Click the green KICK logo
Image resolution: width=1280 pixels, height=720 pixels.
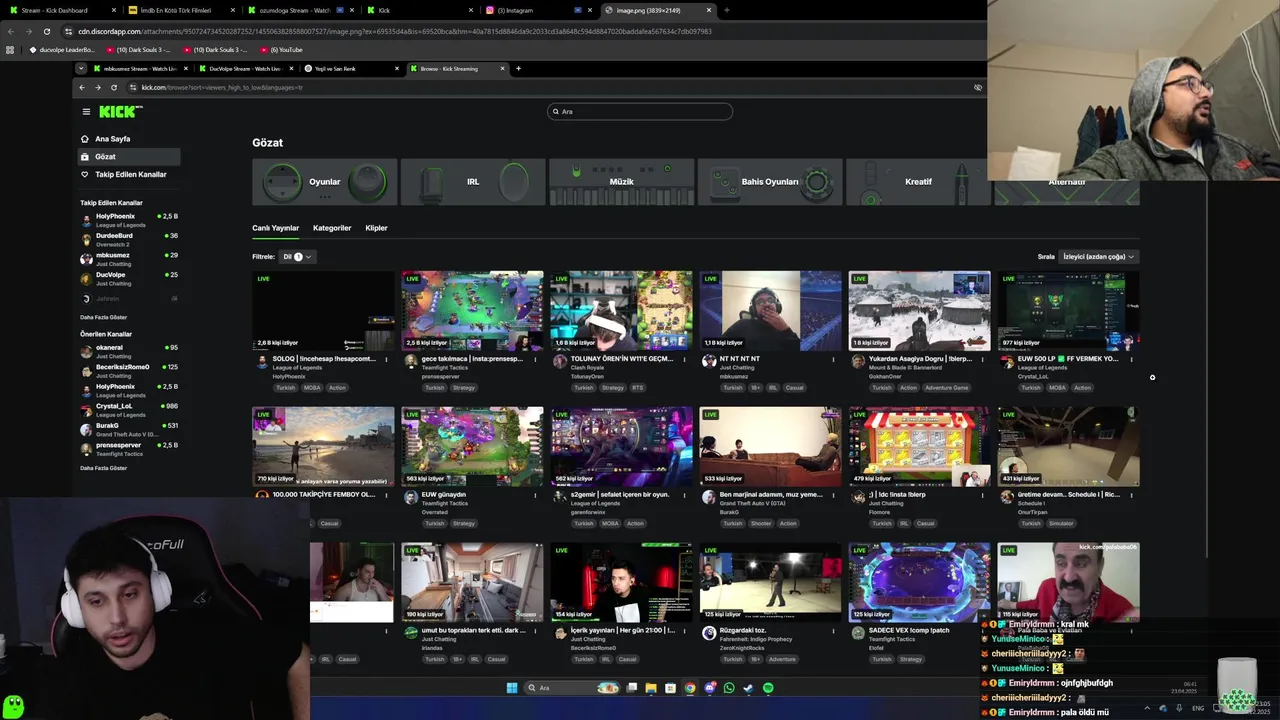[121, 112]
